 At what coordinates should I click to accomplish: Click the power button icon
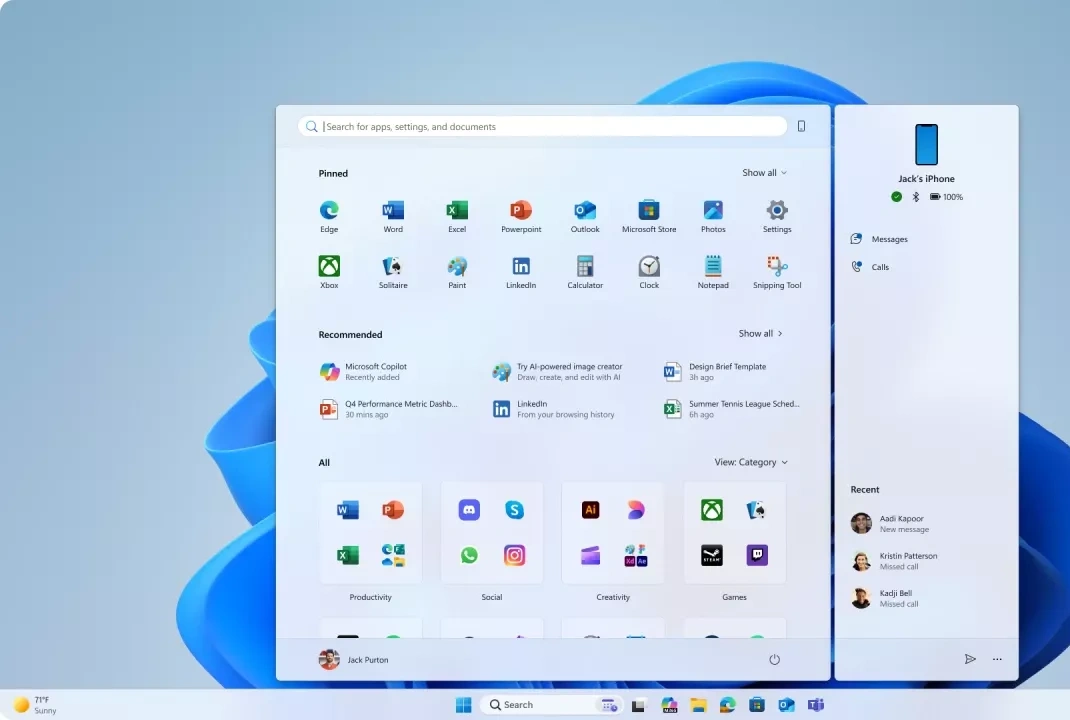coord(774,660)
